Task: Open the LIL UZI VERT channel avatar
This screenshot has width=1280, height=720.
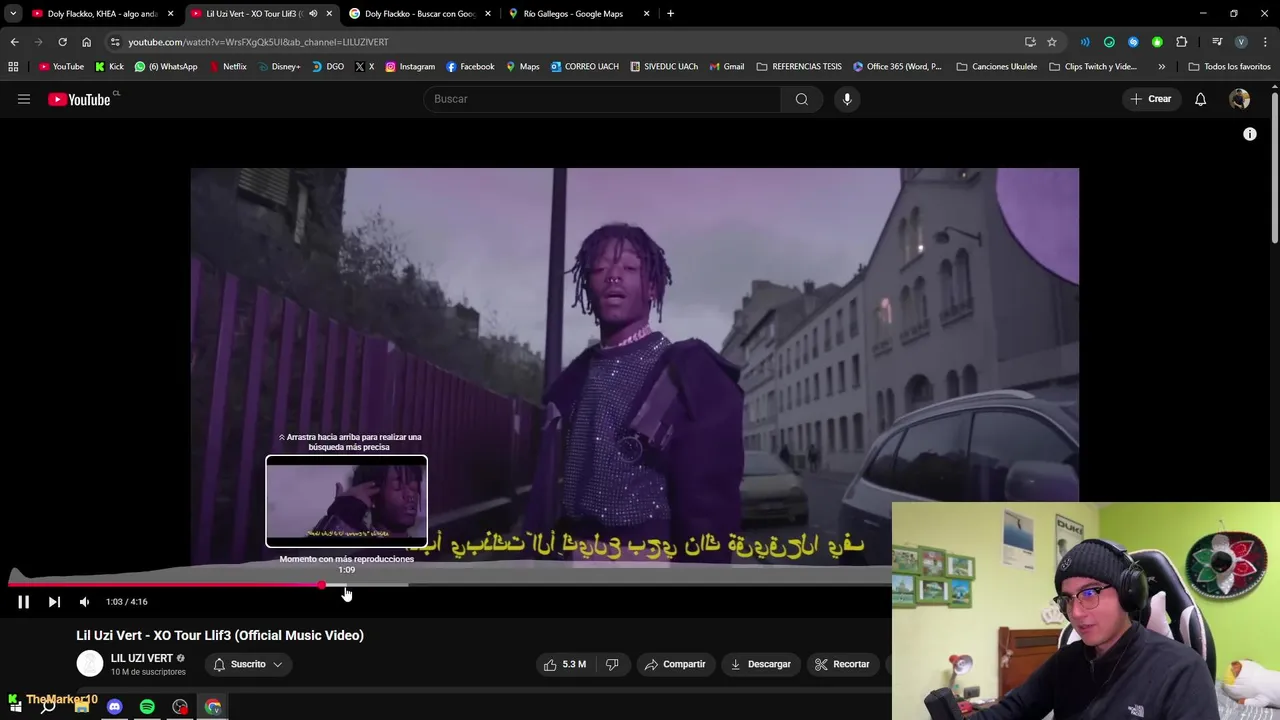Action: pos(90,664)
